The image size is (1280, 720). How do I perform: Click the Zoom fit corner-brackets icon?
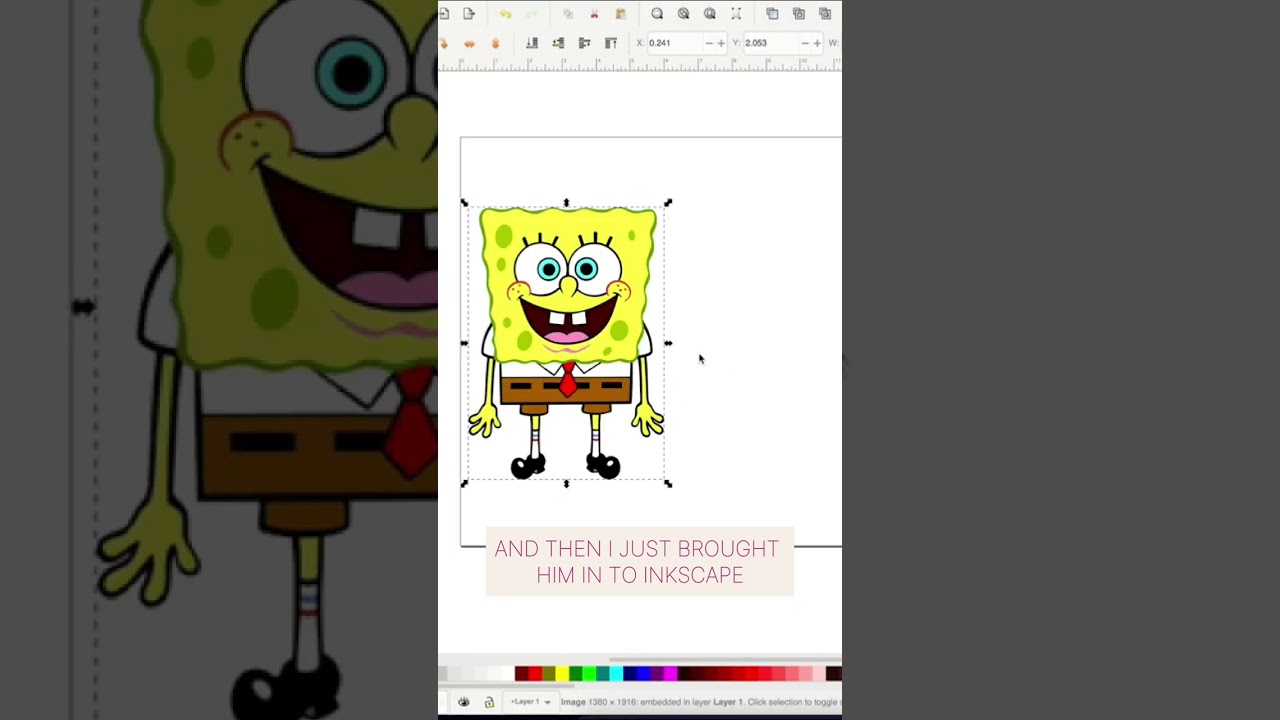(736, 14)
